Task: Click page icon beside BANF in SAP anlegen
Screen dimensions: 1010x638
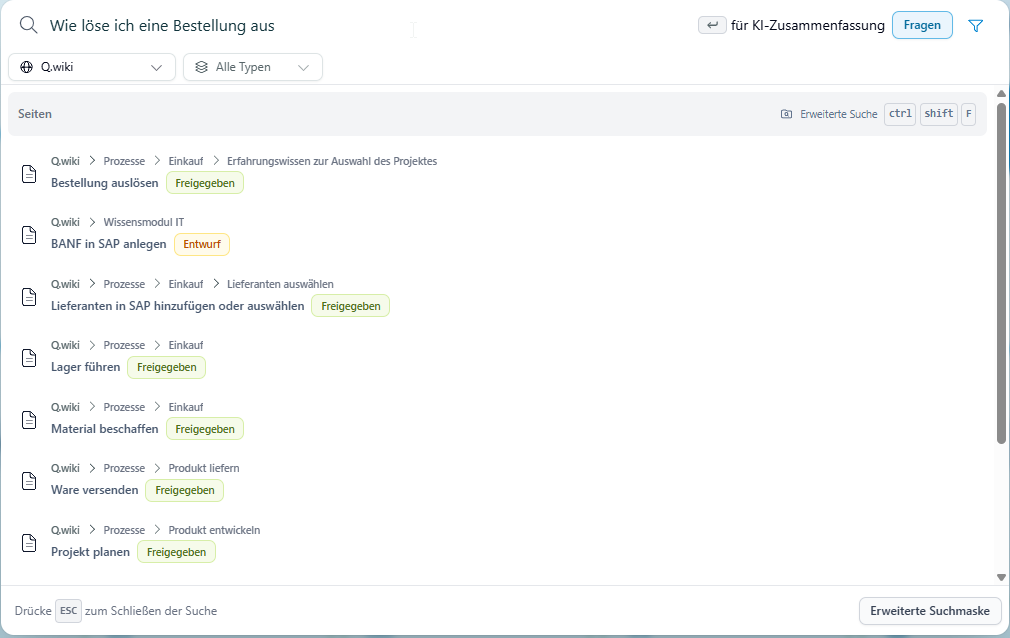Action: coord(29,235)
